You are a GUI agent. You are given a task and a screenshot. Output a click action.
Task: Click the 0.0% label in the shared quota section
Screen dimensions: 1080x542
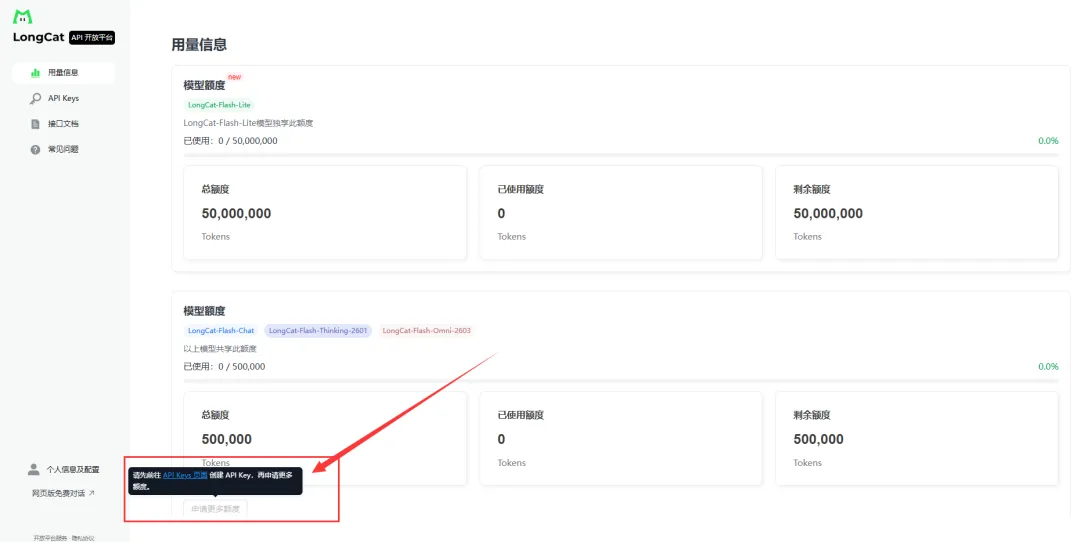(x=1048, y=366)
